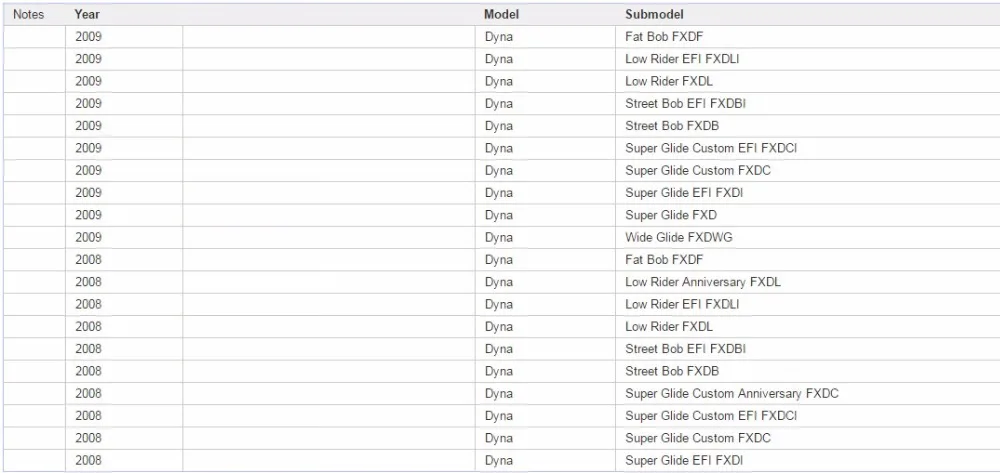1000x473 pixels.
Task: Click the Notes column header
Action: pyautogui.click(x=29, y=14)
